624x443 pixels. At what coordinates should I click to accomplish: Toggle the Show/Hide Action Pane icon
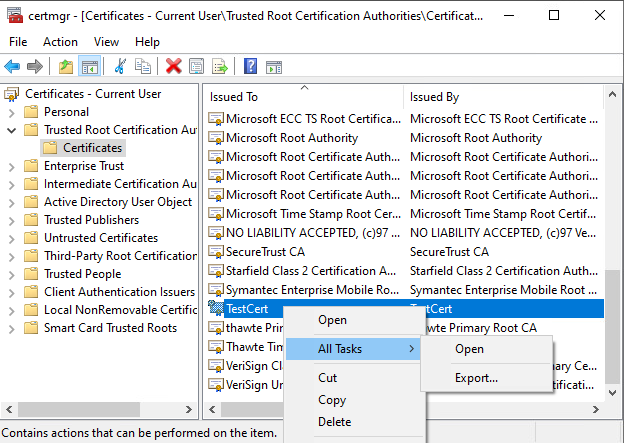coord(274,67)
